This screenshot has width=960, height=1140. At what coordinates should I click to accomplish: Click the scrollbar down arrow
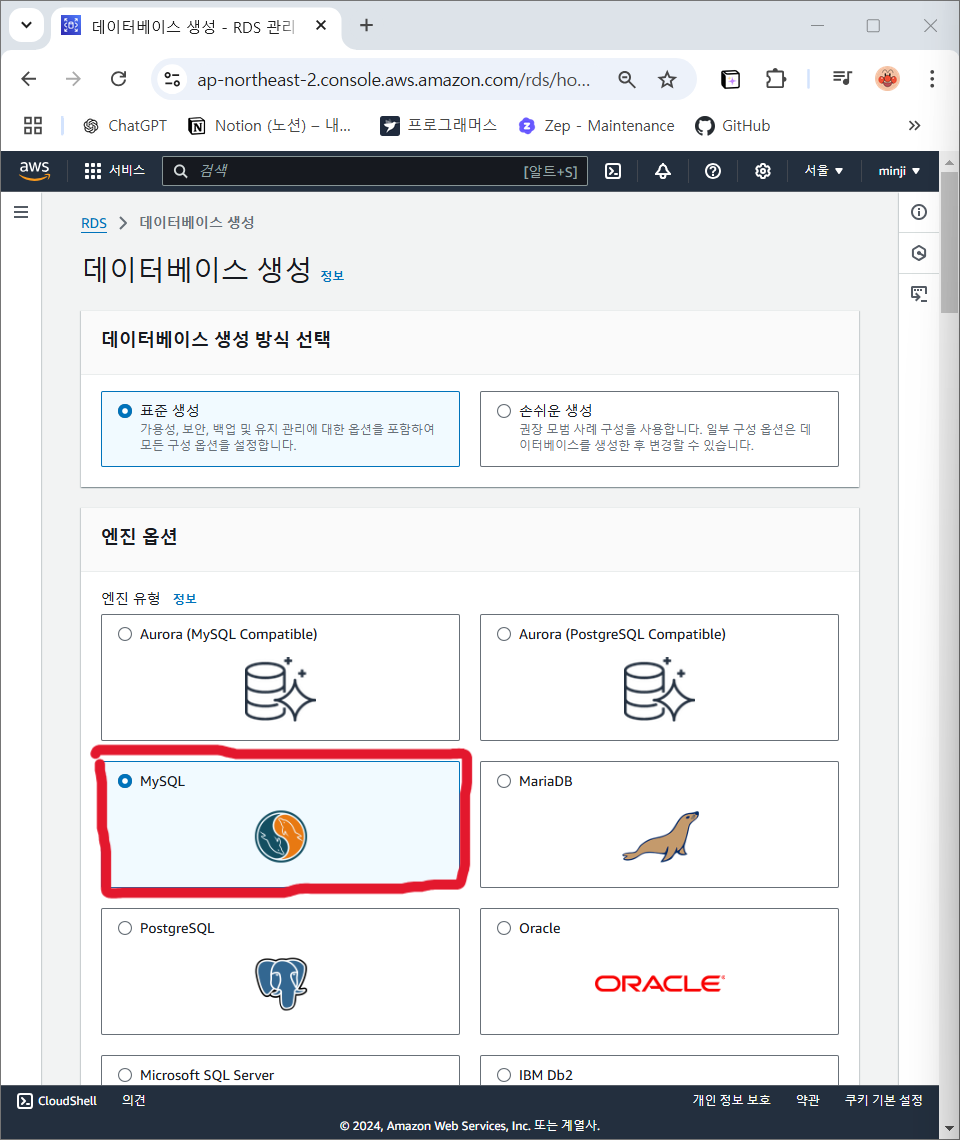pyautogui.click(x=949, y=1129)
